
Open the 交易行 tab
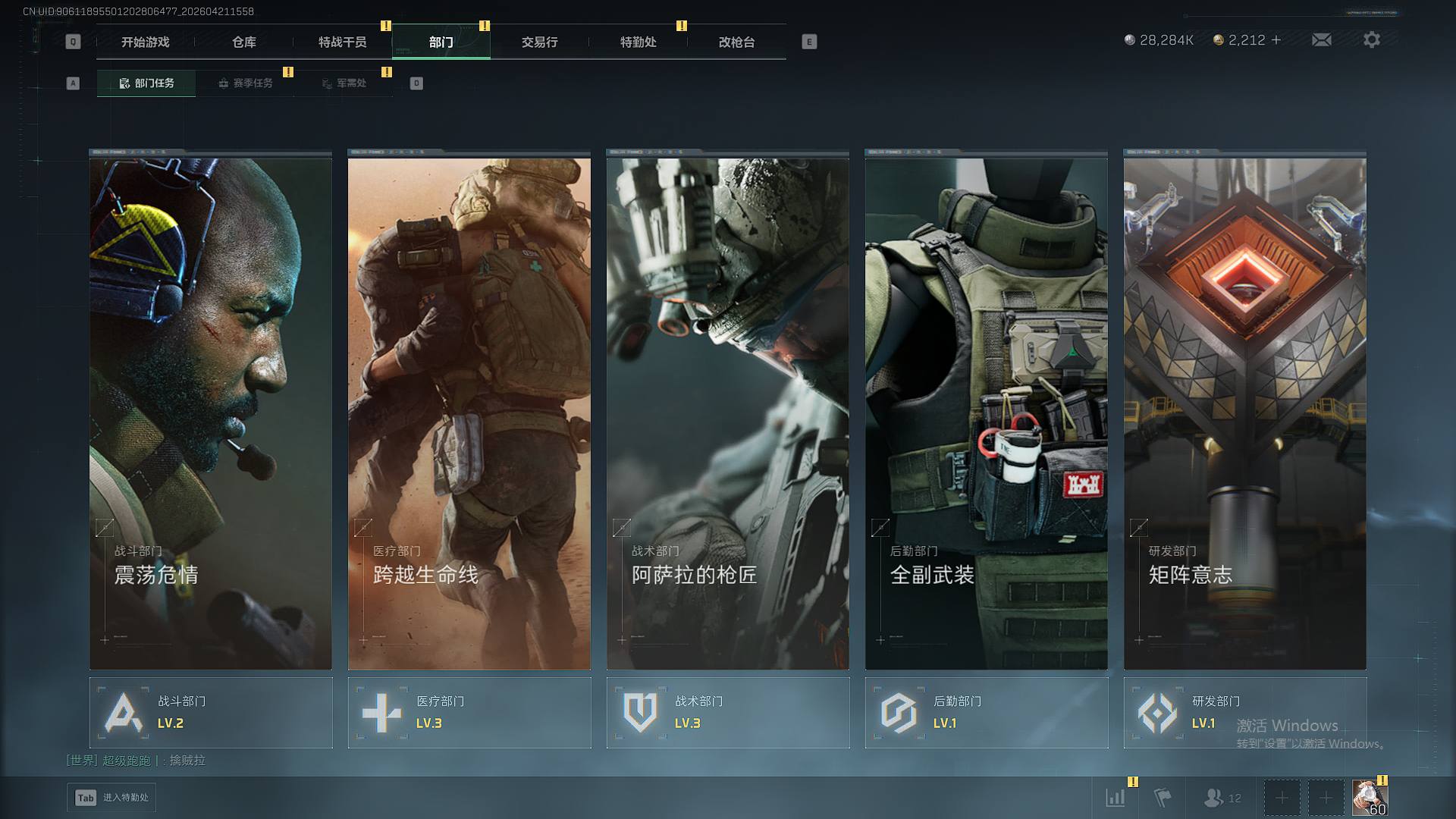click(x=539, y=42)
